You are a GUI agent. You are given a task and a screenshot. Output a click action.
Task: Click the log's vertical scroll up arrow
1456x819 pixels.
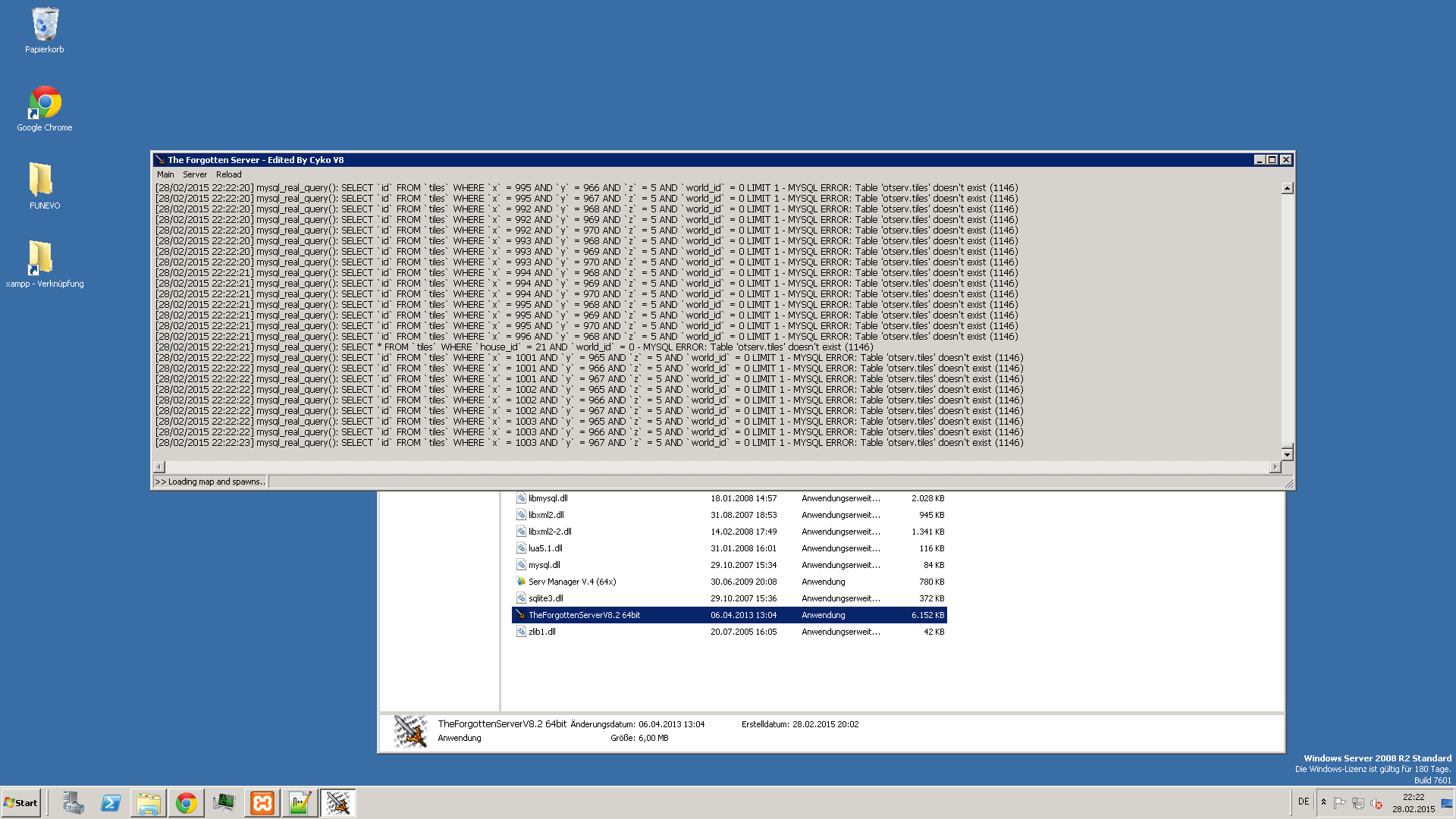click(x=1287, y=188)
